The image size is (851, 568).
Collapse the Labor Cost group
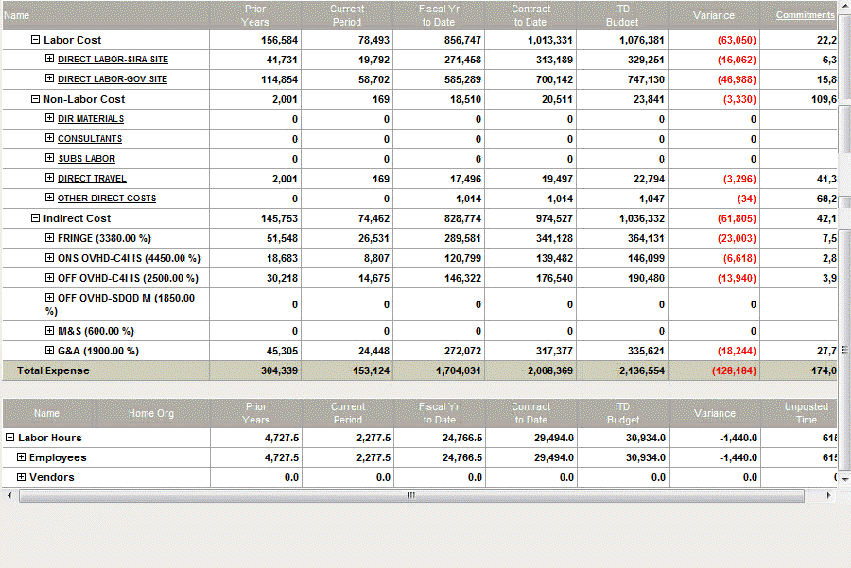pos(36,40)
